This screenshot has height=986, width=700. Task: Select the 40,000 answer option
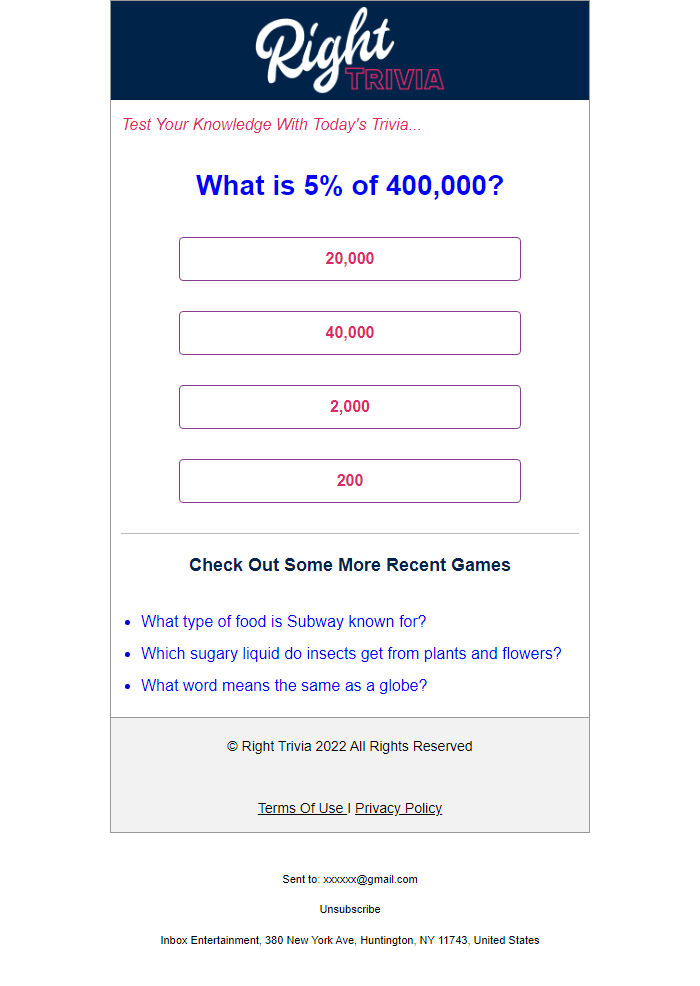point(349,333)
